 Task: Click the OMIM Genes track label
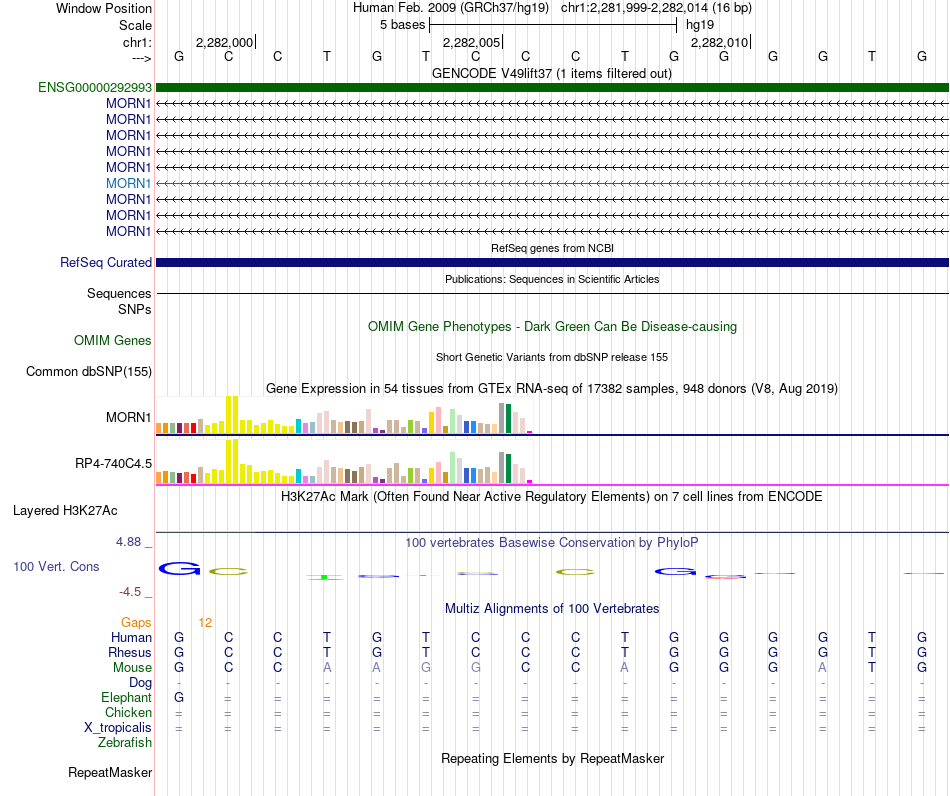[112, 340]
